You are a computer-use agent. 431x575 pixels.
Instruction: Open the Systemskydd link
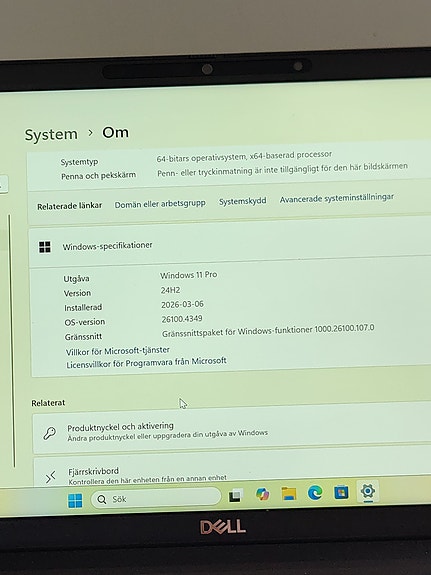(x=242, y=201)
